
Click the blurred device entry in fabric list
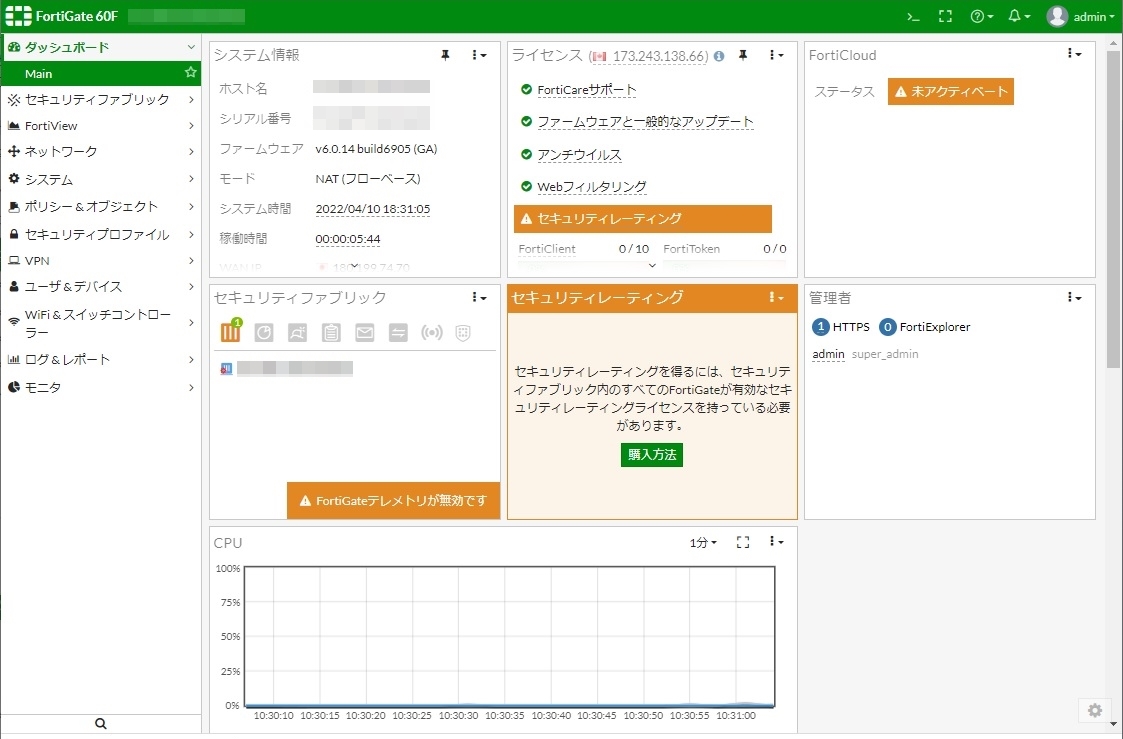click(286, 369)
